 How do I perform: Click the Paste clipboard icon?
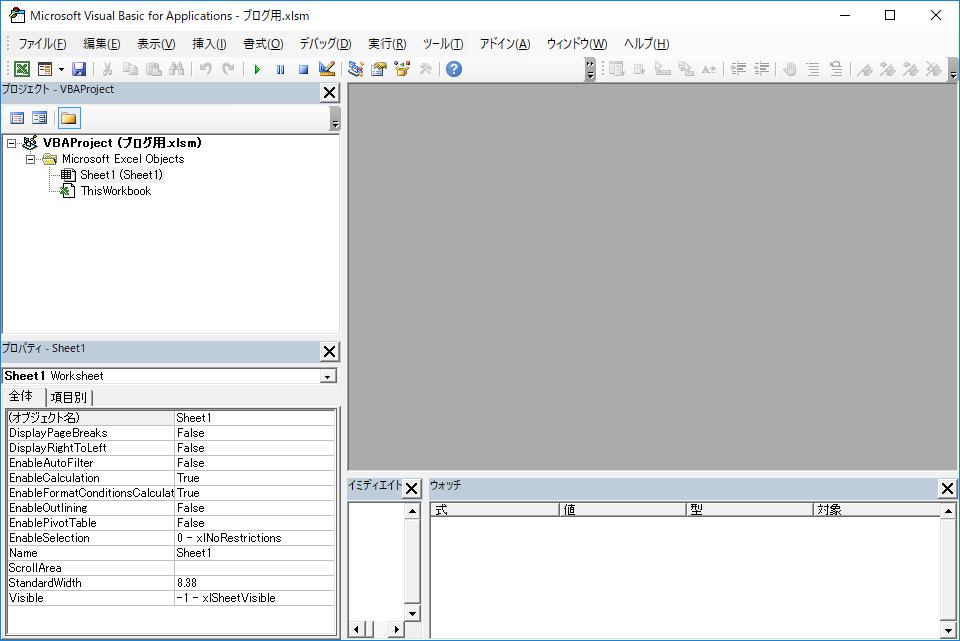154,69
